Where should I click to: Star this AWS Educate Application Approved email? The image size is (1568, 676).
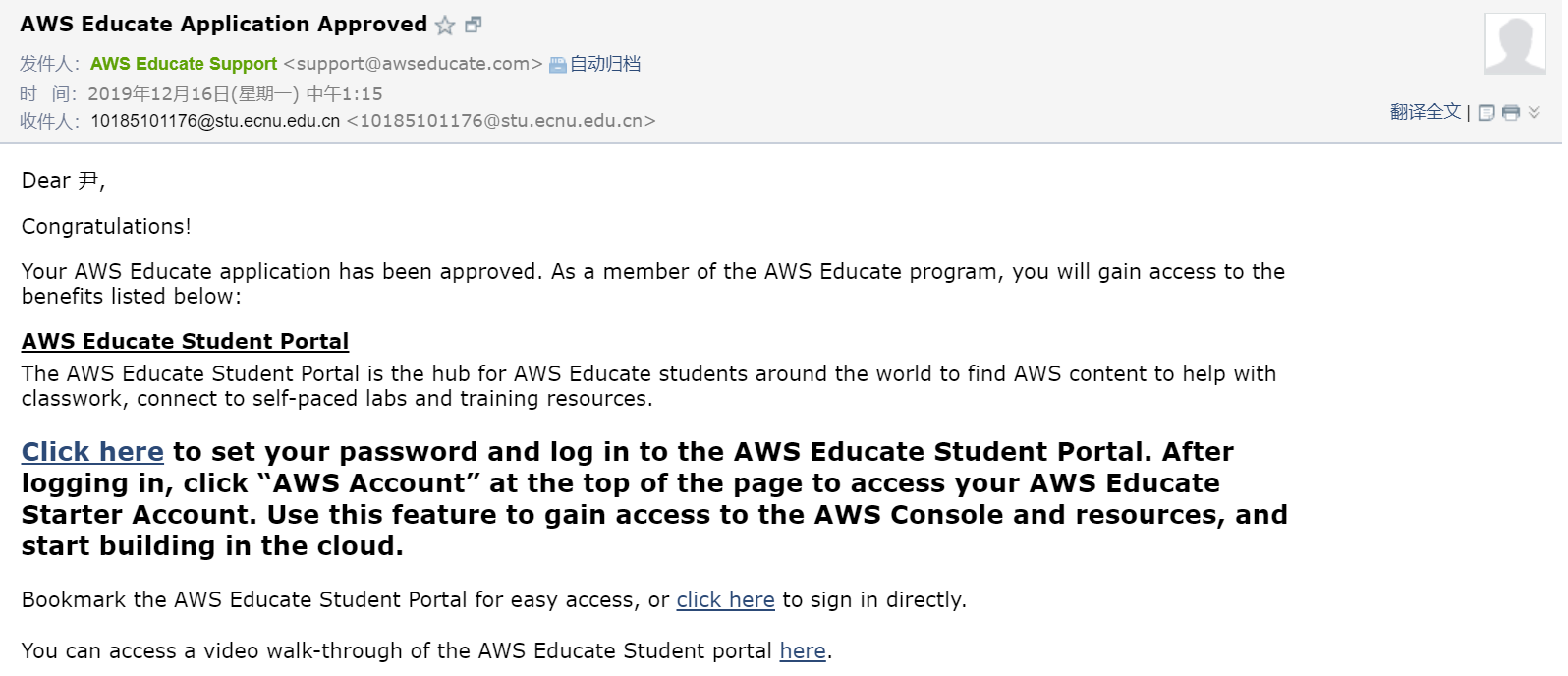tap(445, 26)
